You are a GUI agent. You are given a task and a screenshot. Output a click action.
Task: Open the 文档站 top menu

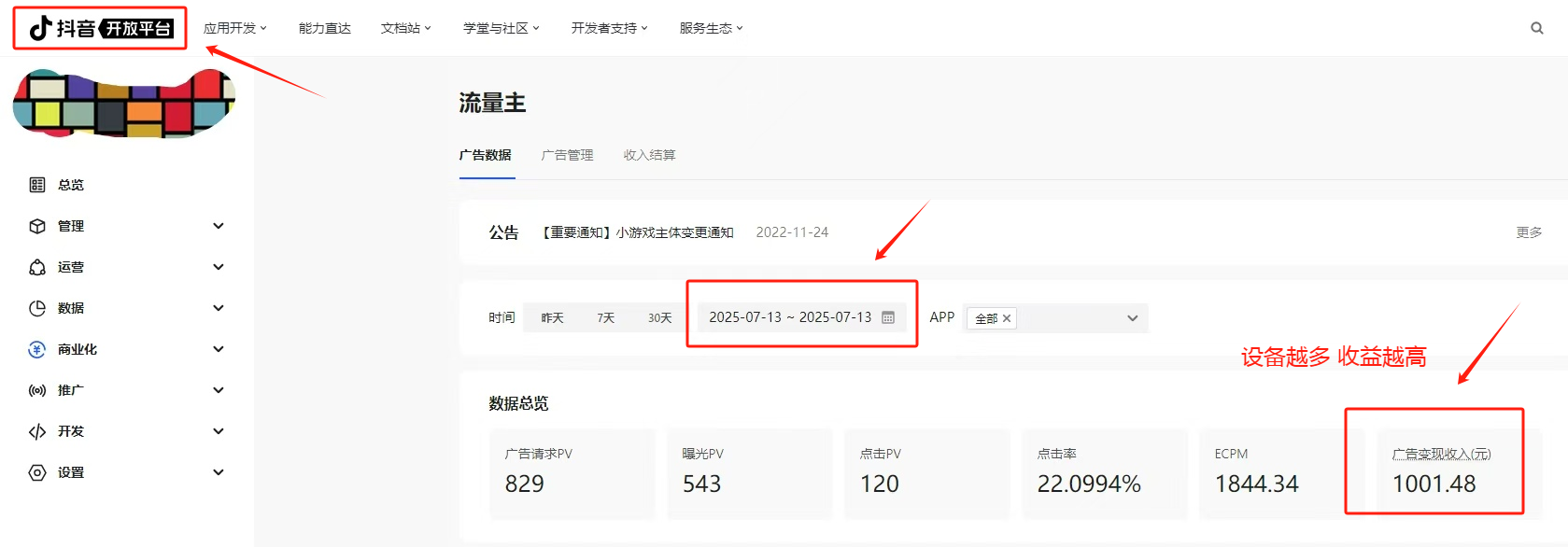pos(406,28)
